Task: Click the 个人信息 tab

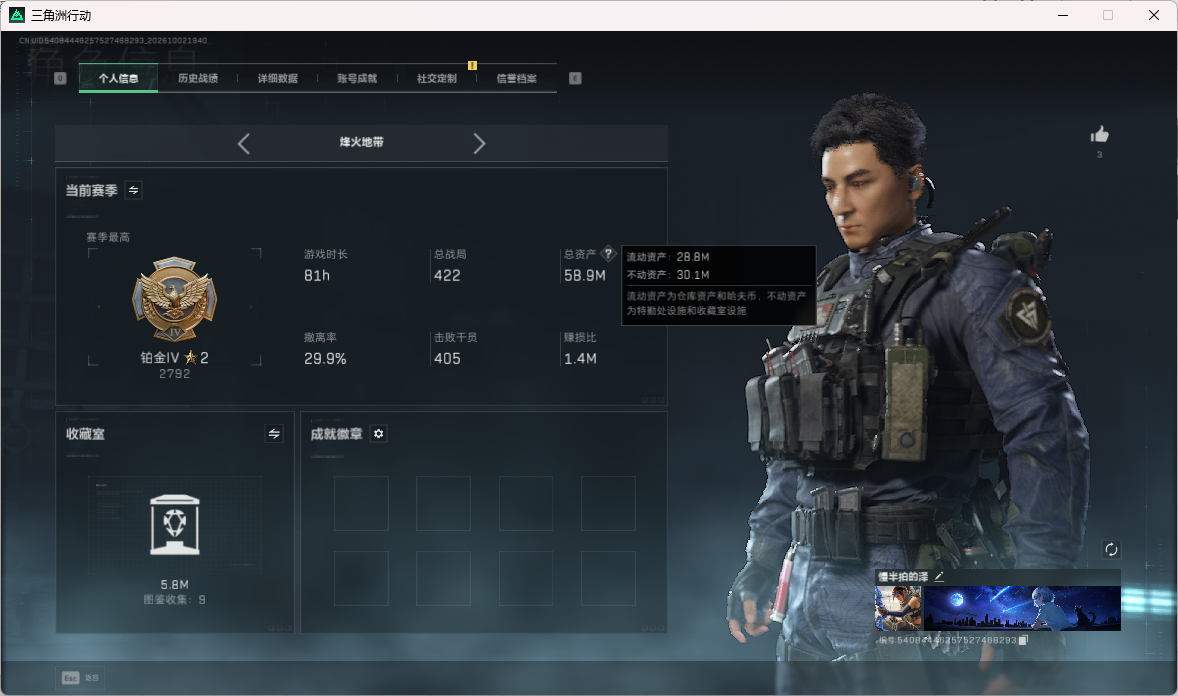Action: tap(118, 78)
